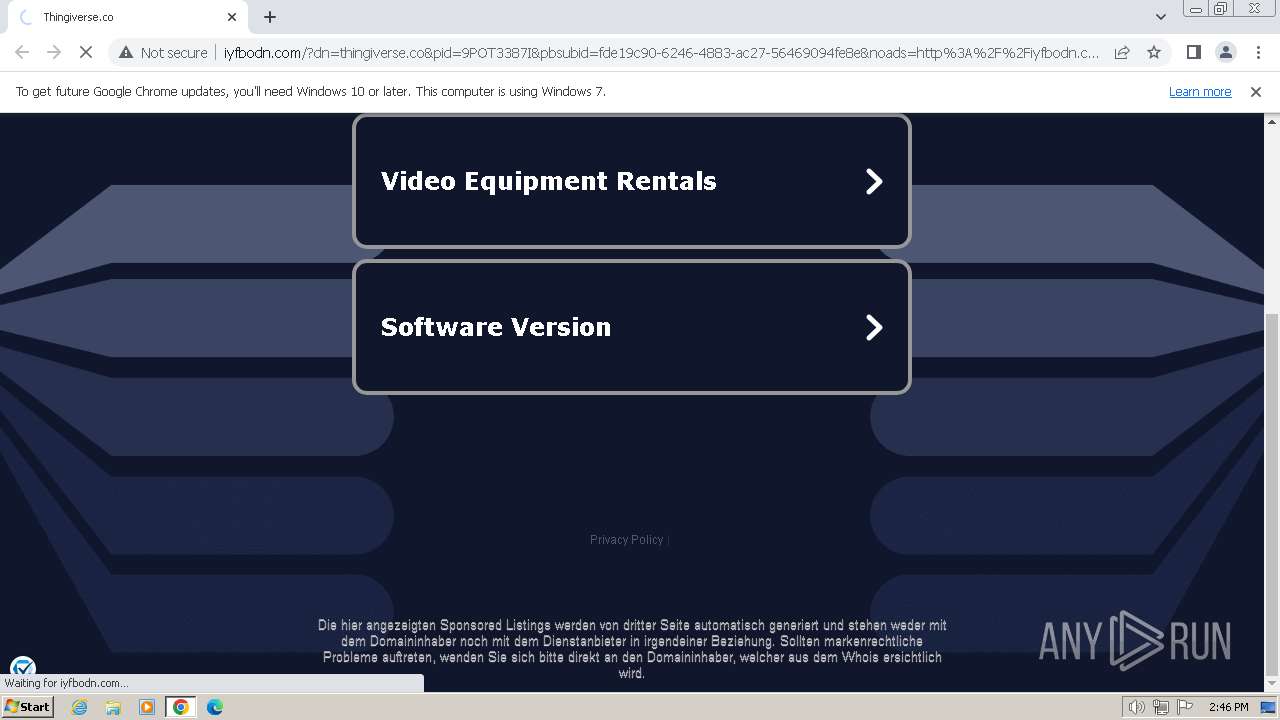The height and width of the screenshot is (720, 1280).
Task: Dismiss the Chrome update notification bar
Action: (x=1256, y=91)
